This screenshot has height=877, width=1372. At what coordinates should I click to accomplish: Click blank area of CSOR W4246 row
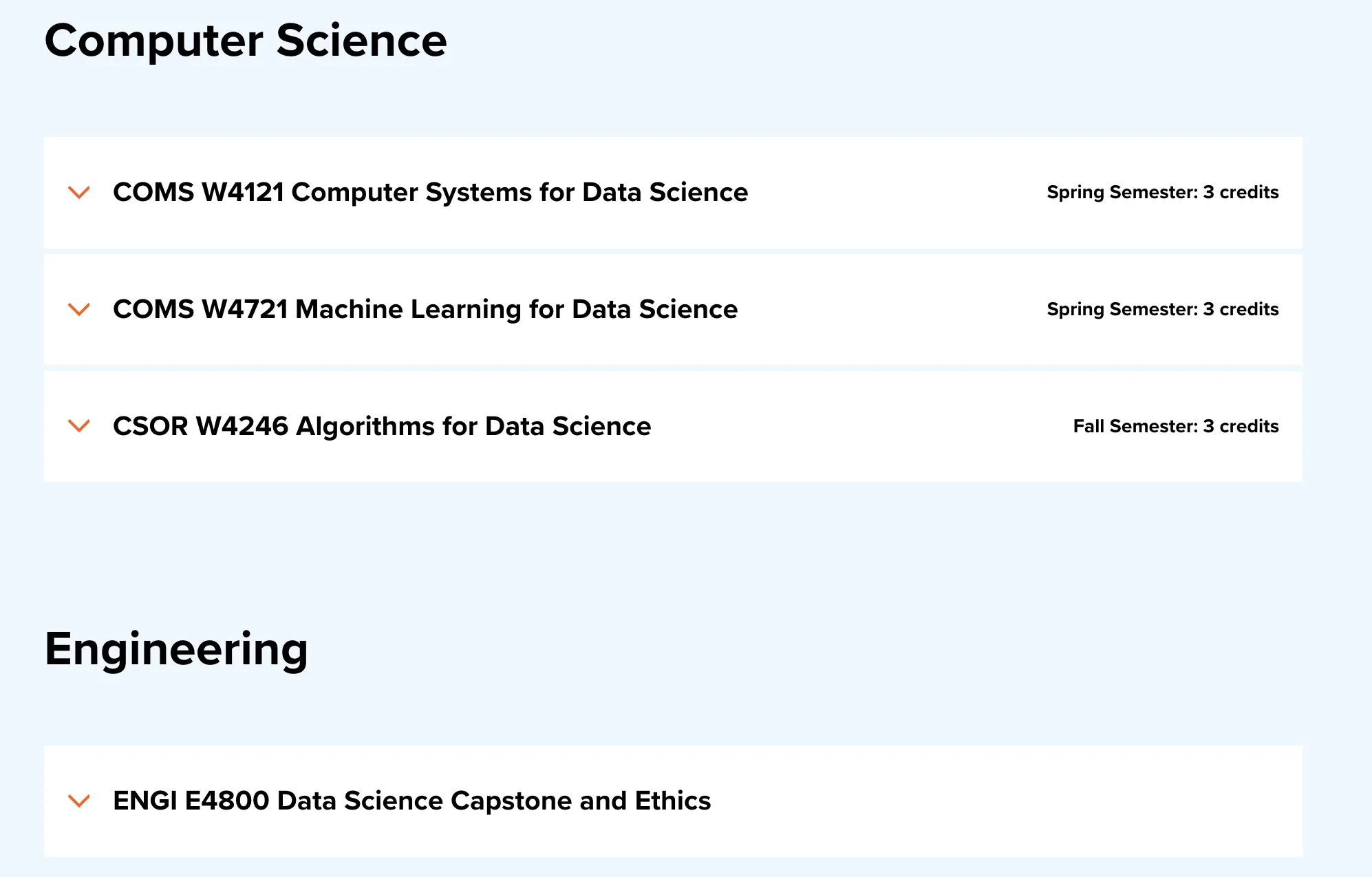860,427
